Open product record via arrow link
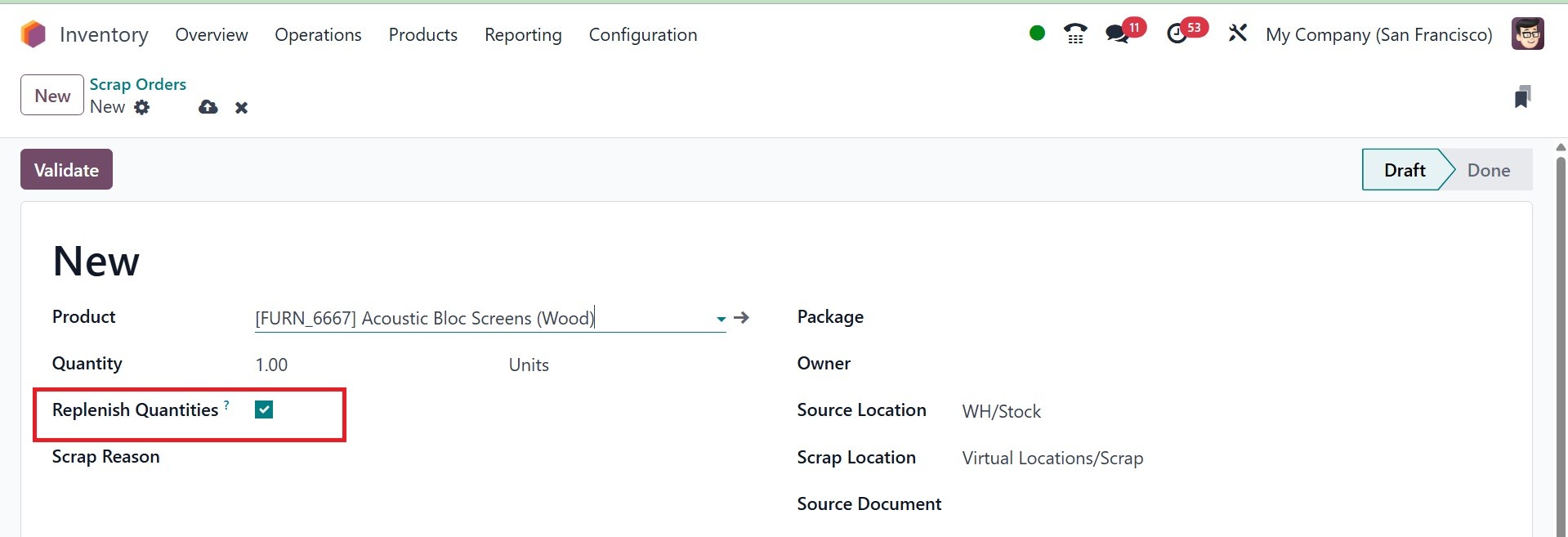The width and height of the screenshot is (1568, 537). pyautogui.click(x=741, y=318)
